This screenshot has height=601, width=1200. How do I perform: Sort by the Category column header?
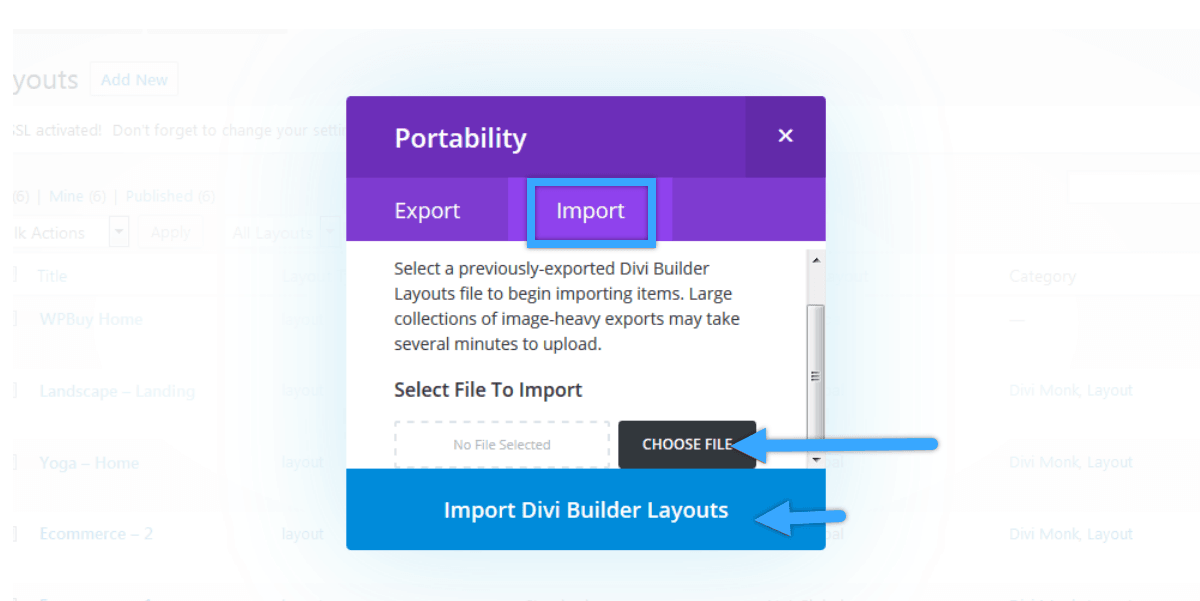coord(1042,276)
